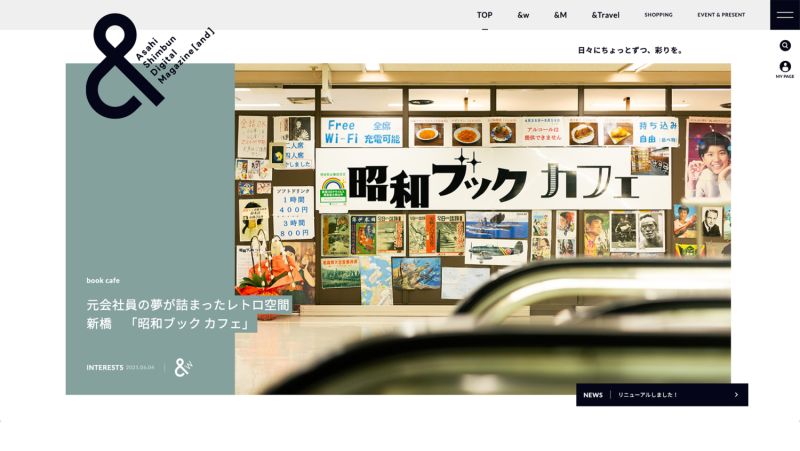800x451 pixels.
Task: Open the hamburger menu
Action: click(x=784, y=15)
